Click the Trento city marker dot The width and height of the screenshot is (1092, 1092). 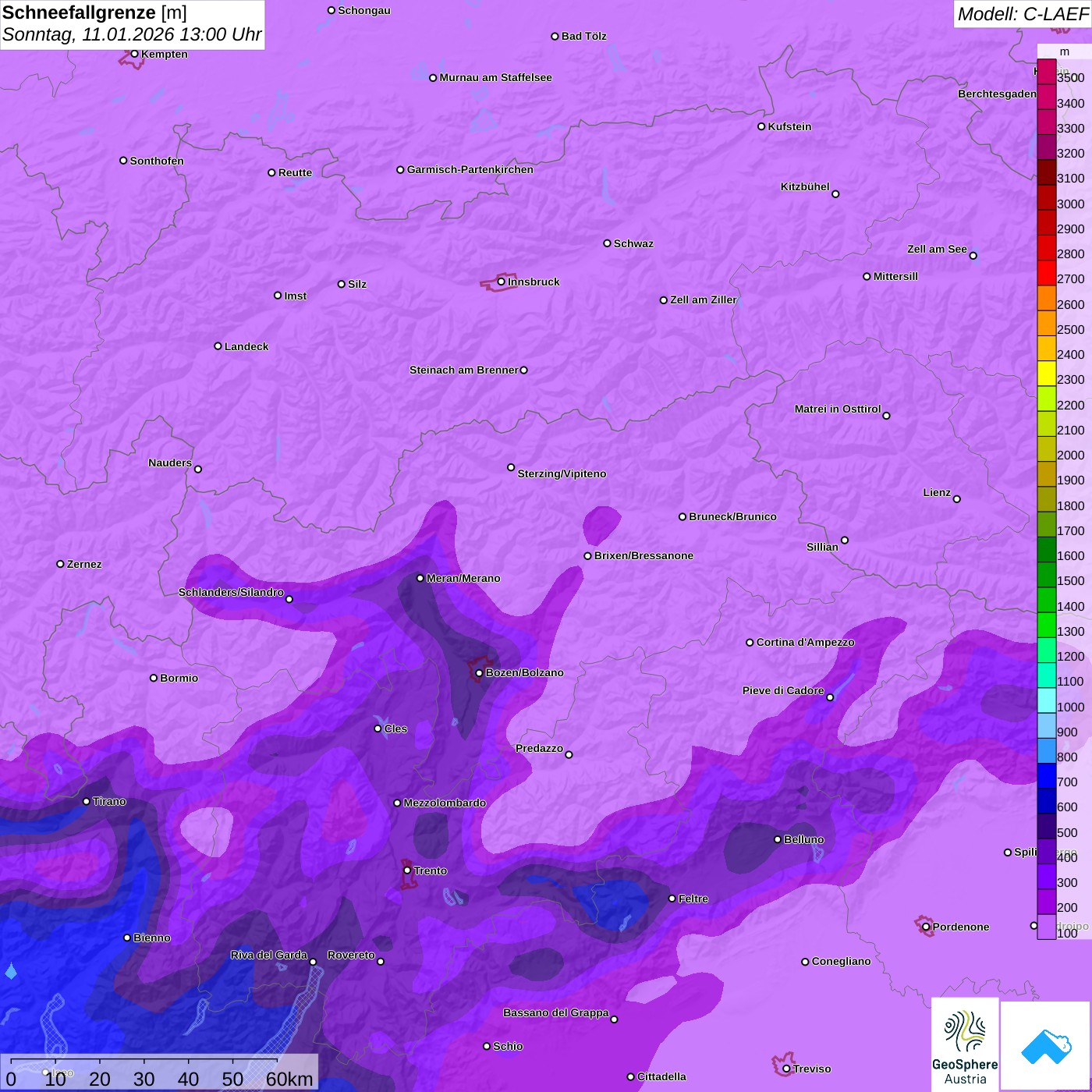coord(407,870)
